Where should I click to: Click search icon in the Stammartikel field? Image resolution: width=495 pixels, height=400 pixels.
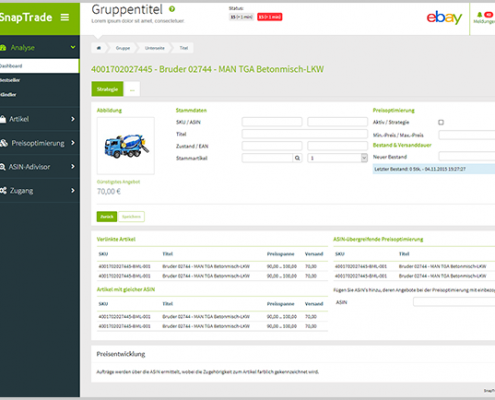[297, 158]
